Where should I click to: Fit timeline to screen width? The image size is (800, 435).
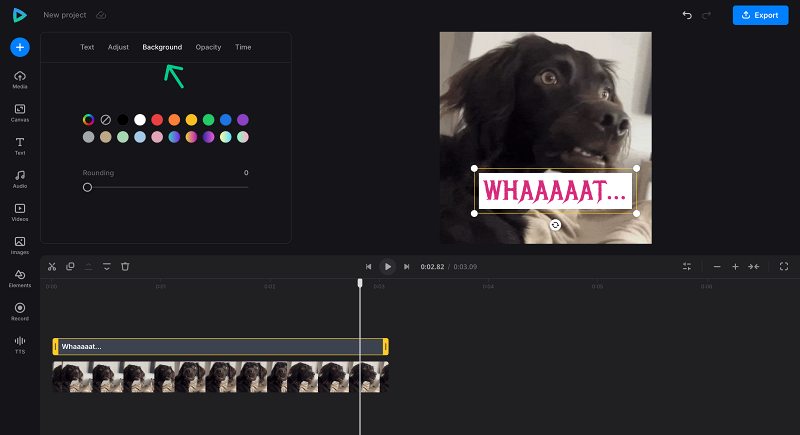click(x=754, y=267)
